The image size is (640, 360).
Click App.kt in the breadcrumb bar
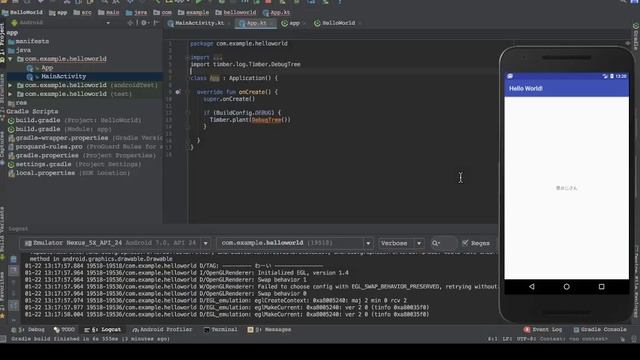[x=276, y=13]
